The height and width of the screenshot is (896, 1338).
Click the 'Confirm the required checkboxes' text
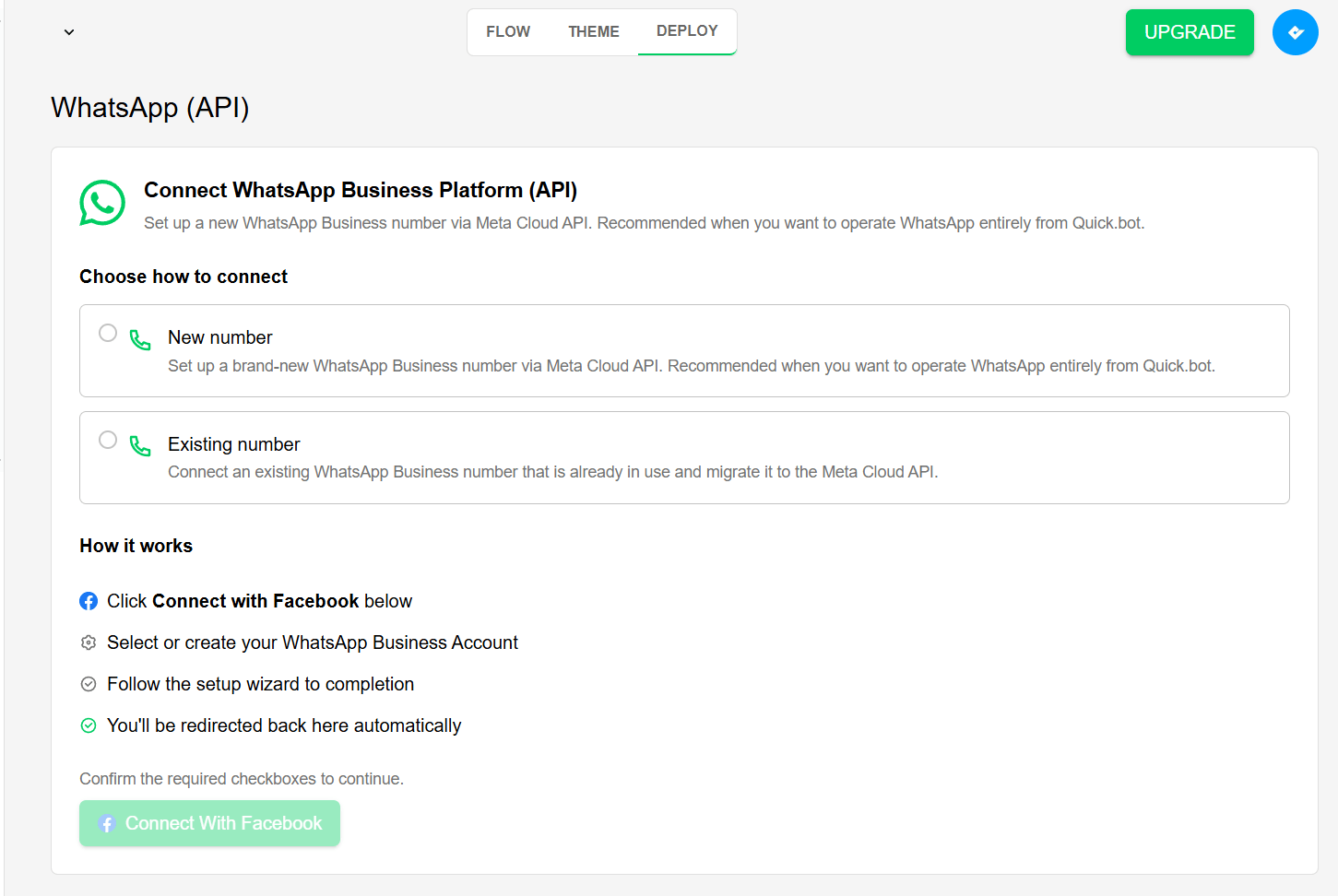242,779
